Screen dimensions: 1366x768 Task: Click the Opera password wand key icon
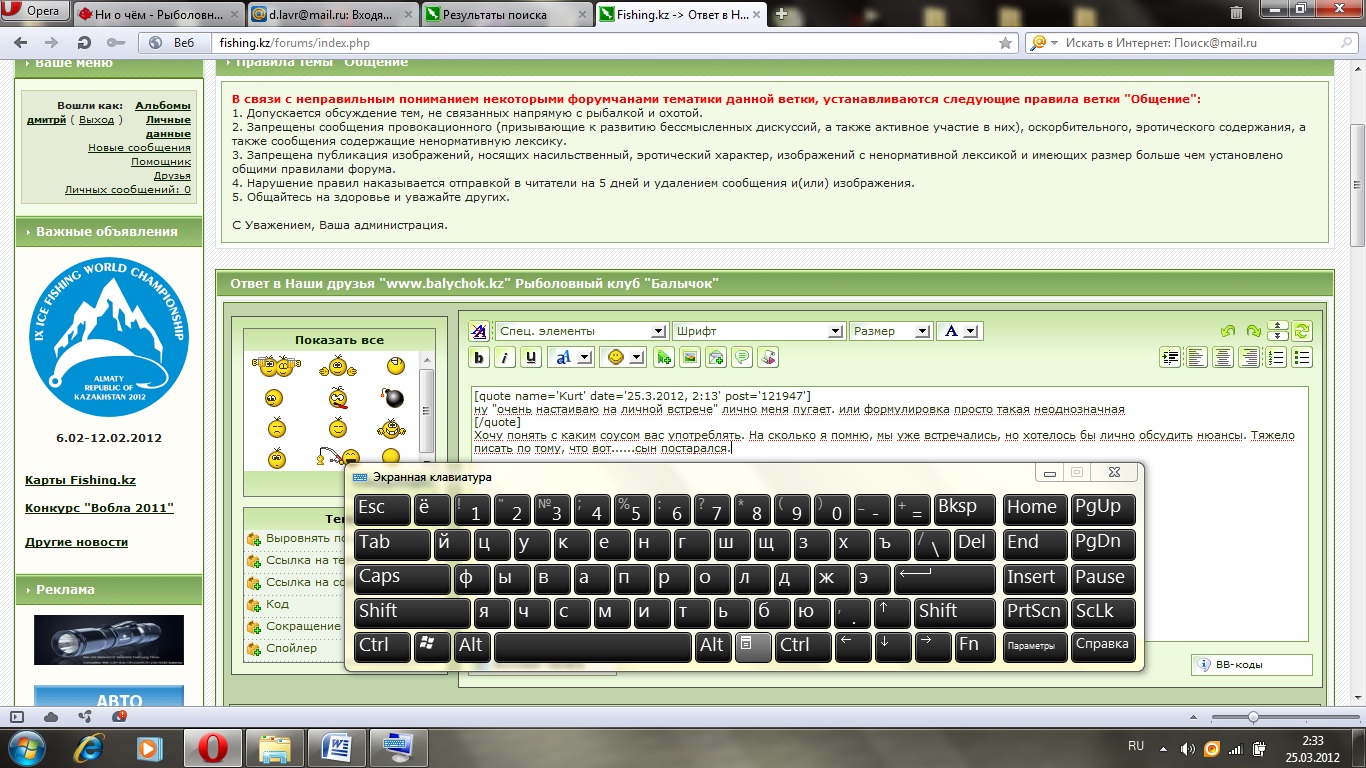(x=116, y=43)
